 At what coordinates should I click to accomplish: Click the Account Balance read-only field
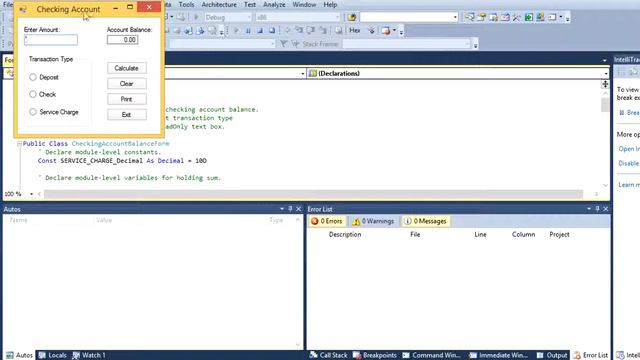click(x=122, y=40)
